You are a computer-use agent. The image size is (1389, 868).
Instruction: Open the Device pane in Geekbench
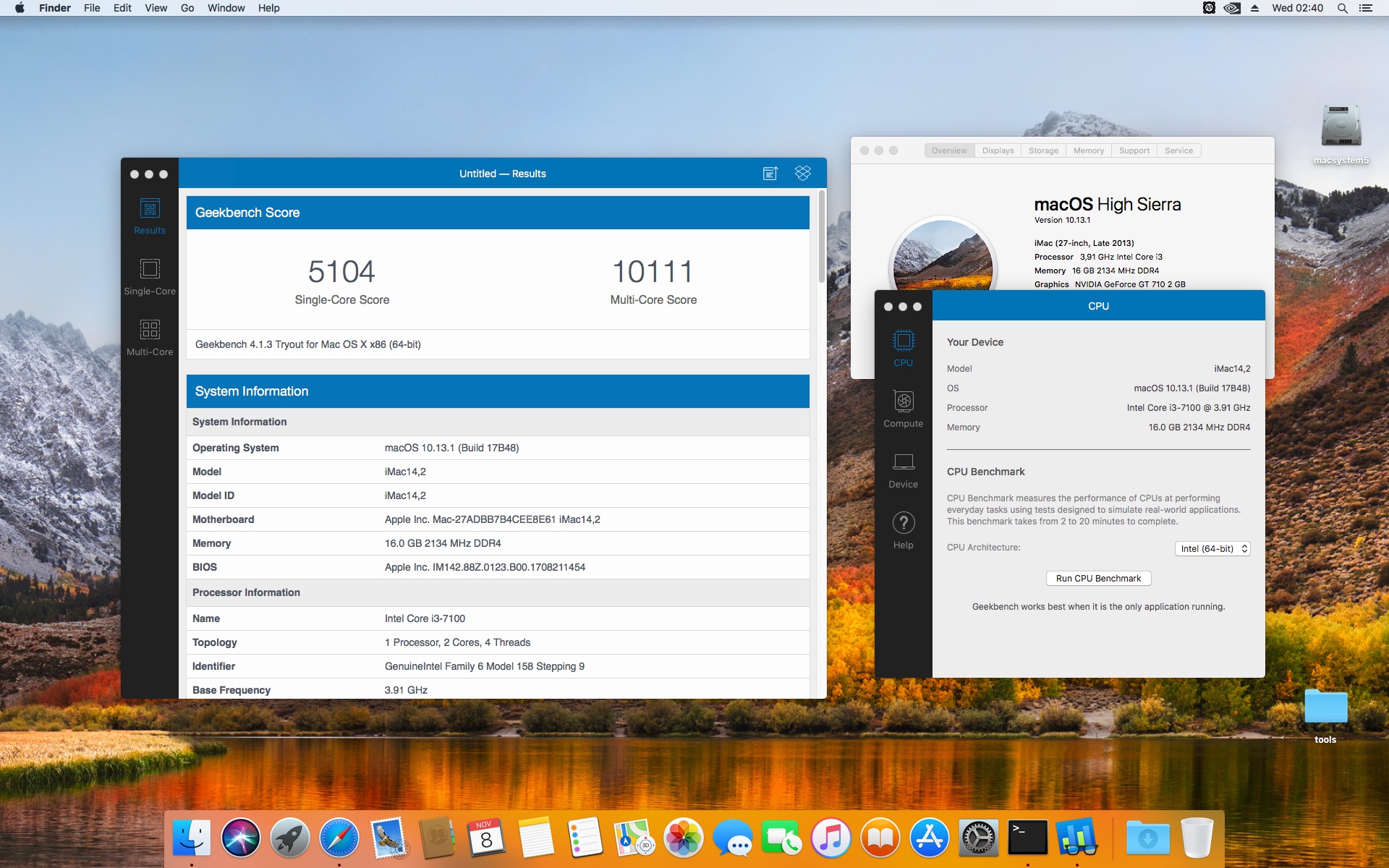coord(903,469)
